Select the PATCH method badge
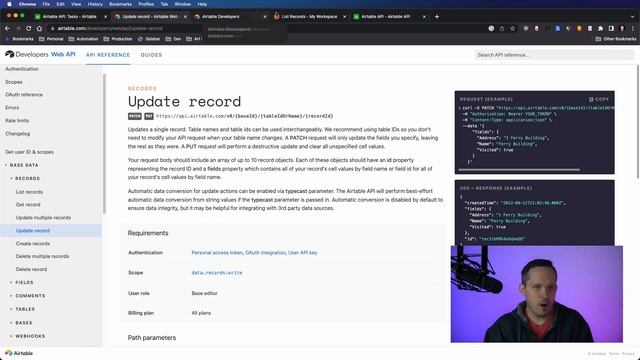Viewport: 640px width, 360px height. [x=135, y=116]
